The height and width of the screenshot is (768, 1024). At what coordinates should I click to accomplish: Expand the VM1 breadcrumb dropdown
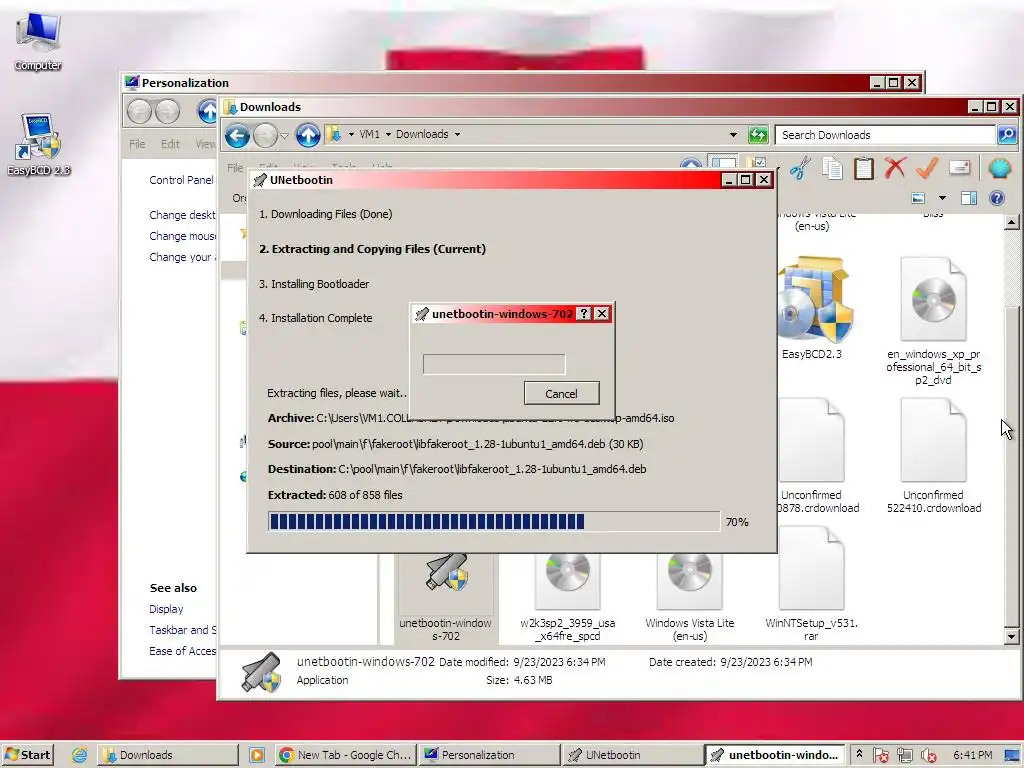pyautogui.click(x=388, y=135)
